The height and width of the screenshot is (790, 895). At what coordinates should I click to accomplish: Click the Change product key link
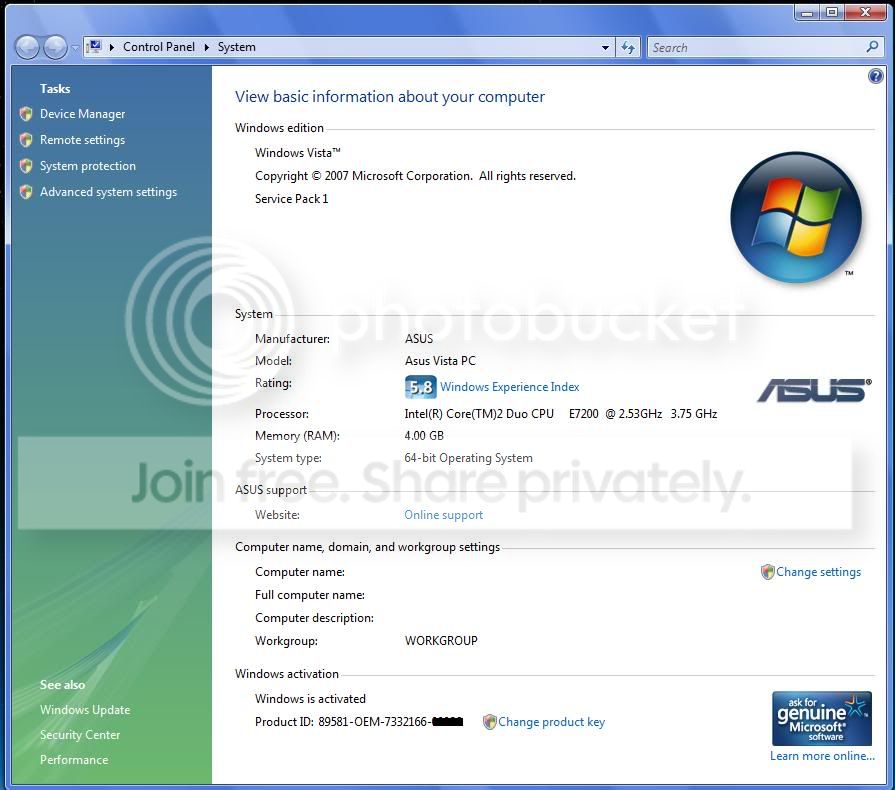point(551,722)
